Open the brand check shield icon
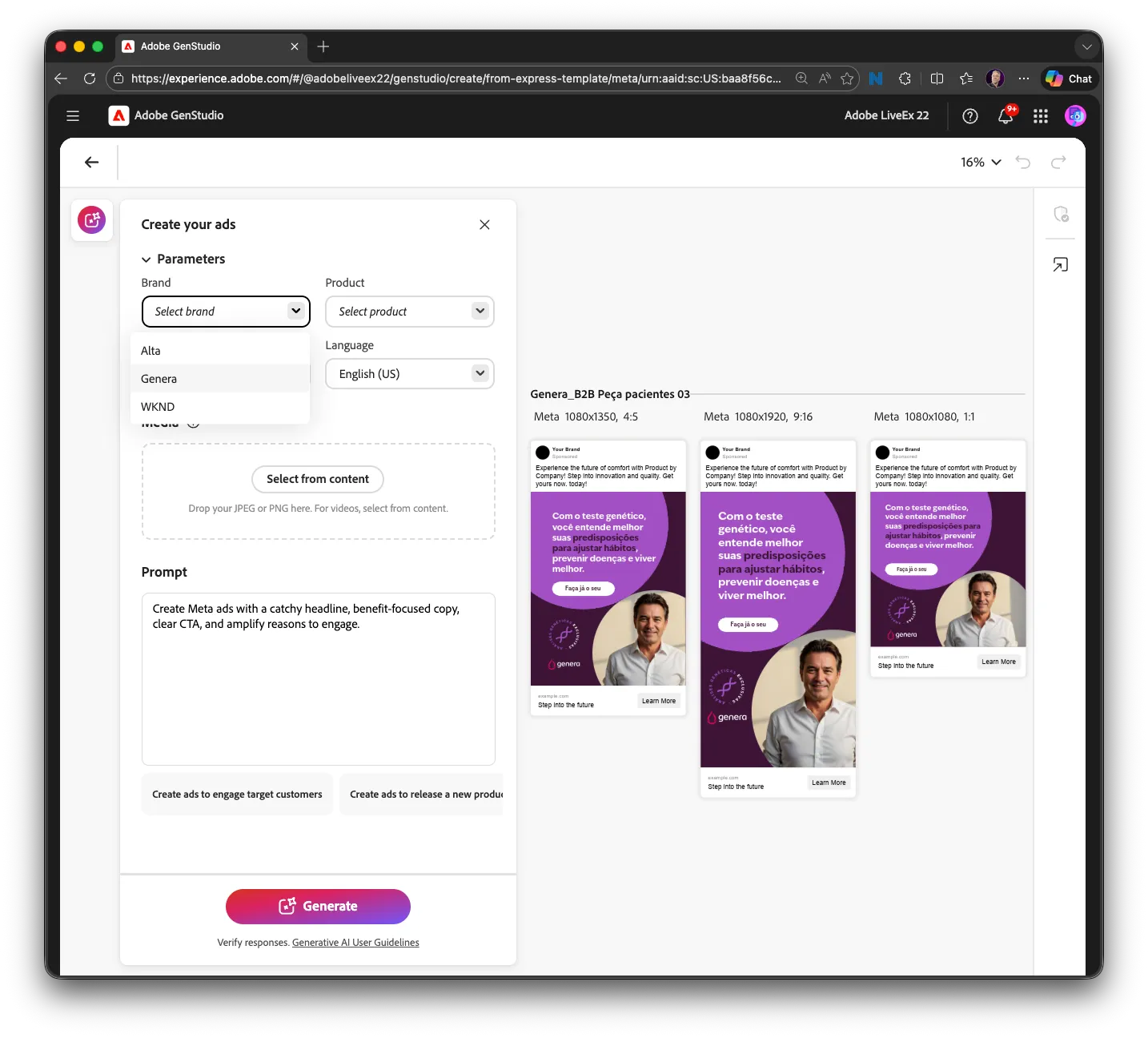 (1061, 215)
